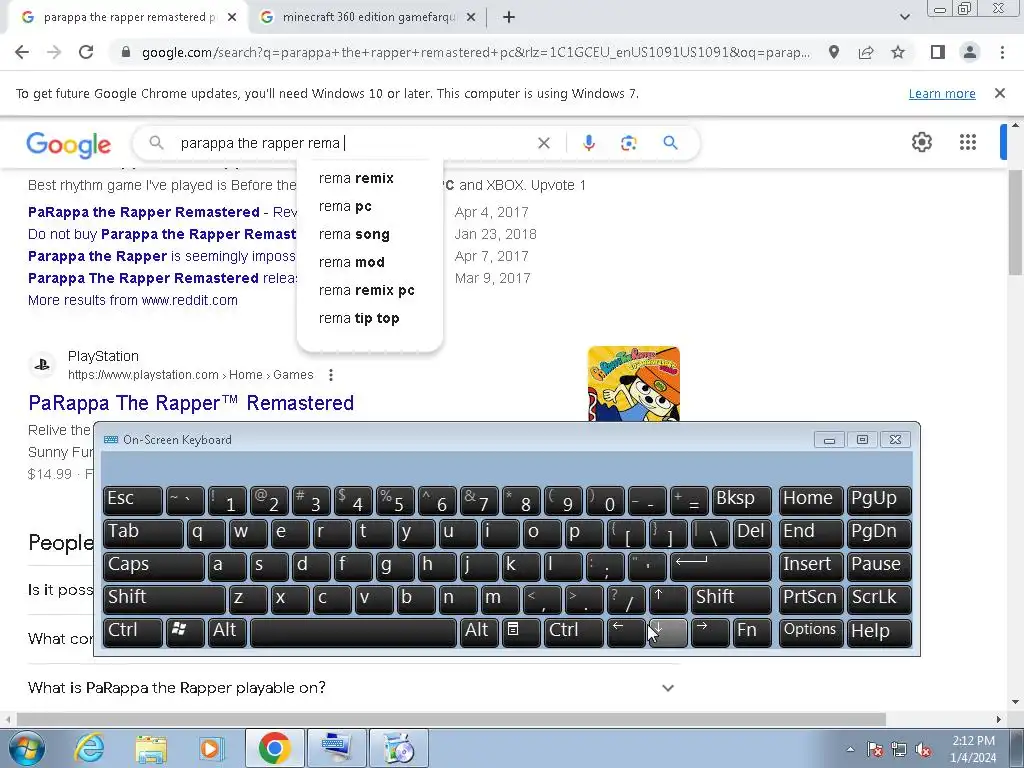Launch Internet Explorer from taskbar
Image resolution: width=1024 pixels, height=768 pixels.
point(89,748)
